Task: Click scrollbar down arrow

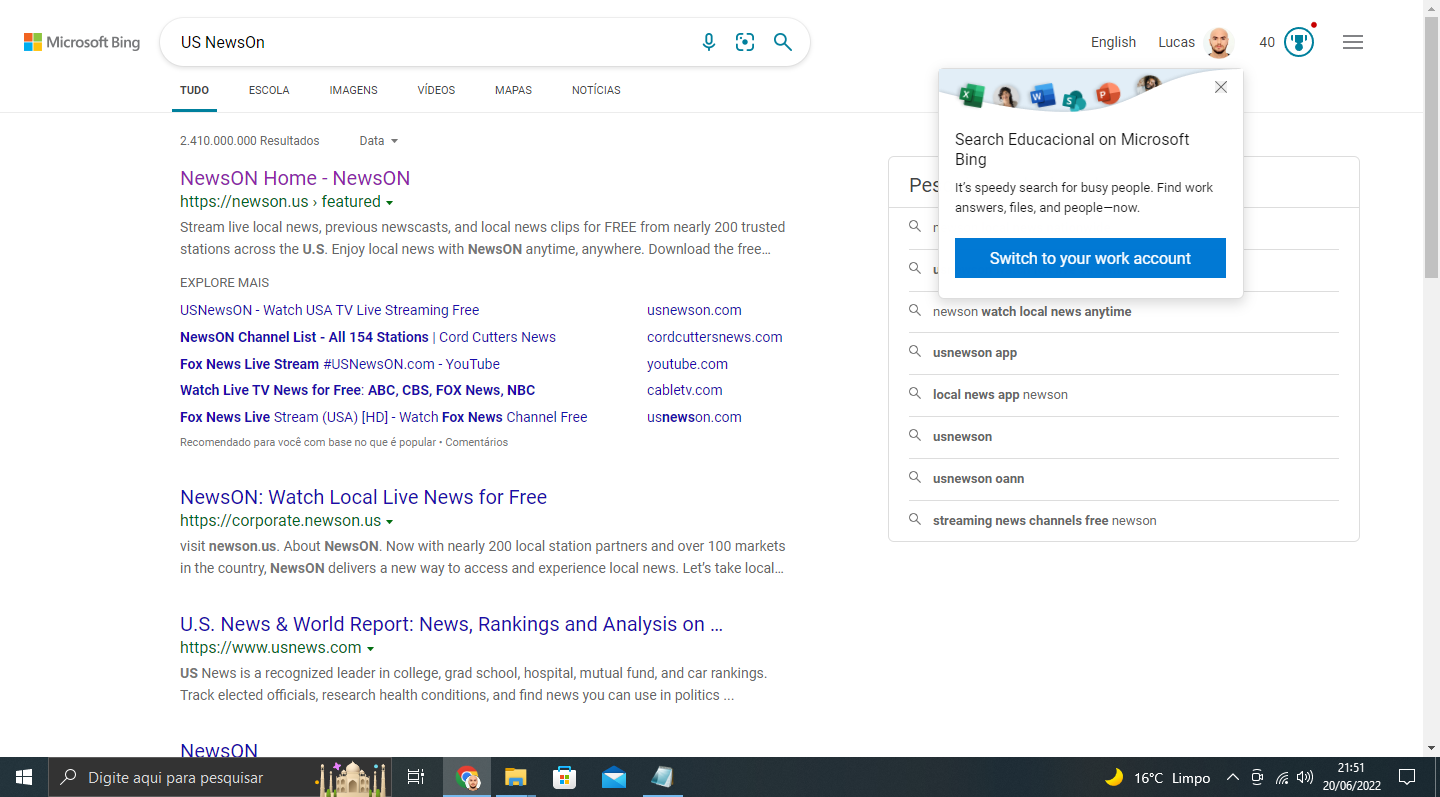Action: click(1431, 748)
